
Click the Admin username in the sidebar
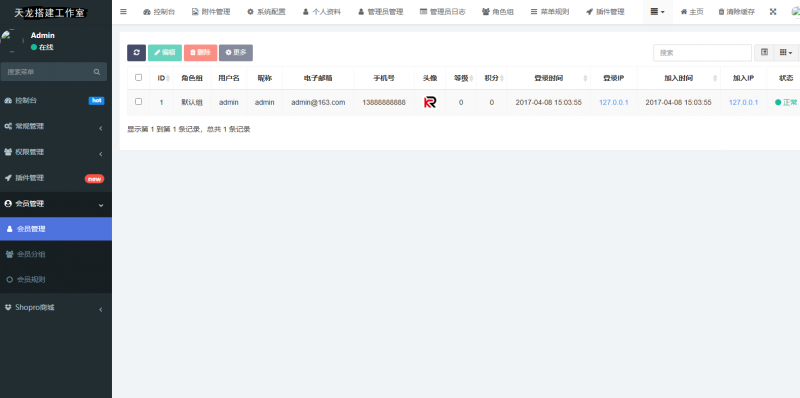(x=43, y=35)
